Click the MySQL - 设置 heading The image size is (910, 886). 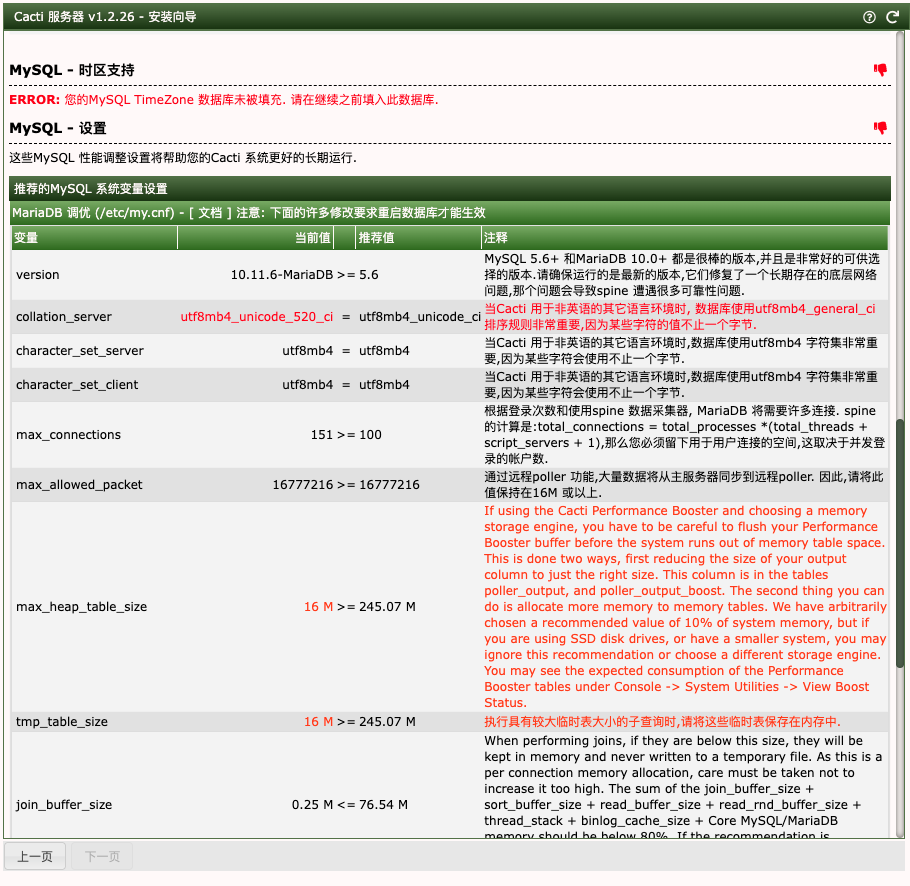point(58,128)
